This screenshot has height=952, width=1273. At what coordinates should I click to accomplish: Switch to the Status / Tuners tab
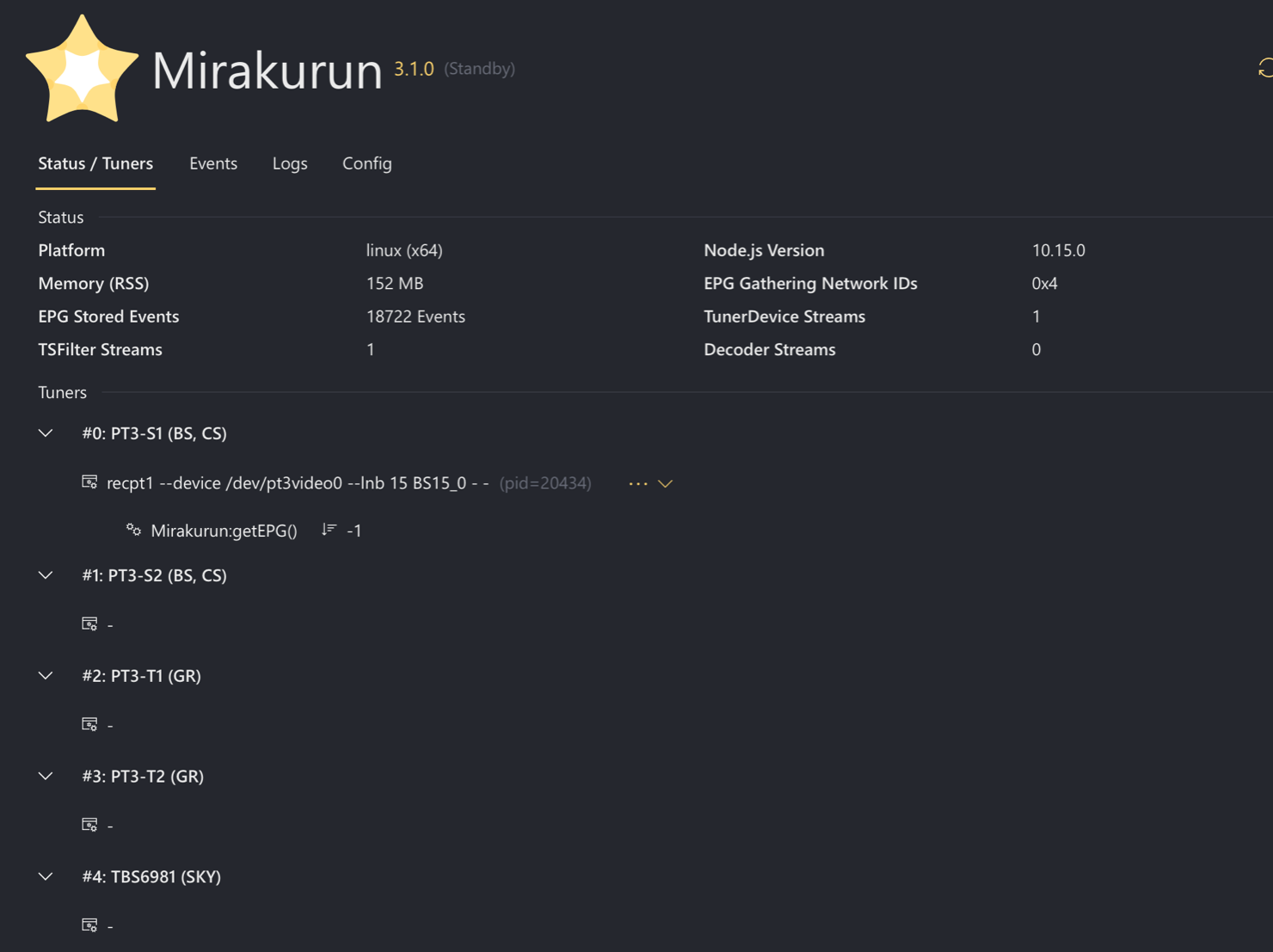pyautogui.click(x=95, y=163)
